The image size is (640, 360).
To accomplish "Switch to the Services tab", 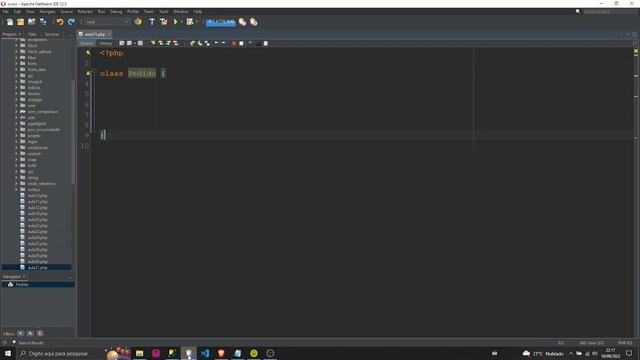I will coord(52,34).
